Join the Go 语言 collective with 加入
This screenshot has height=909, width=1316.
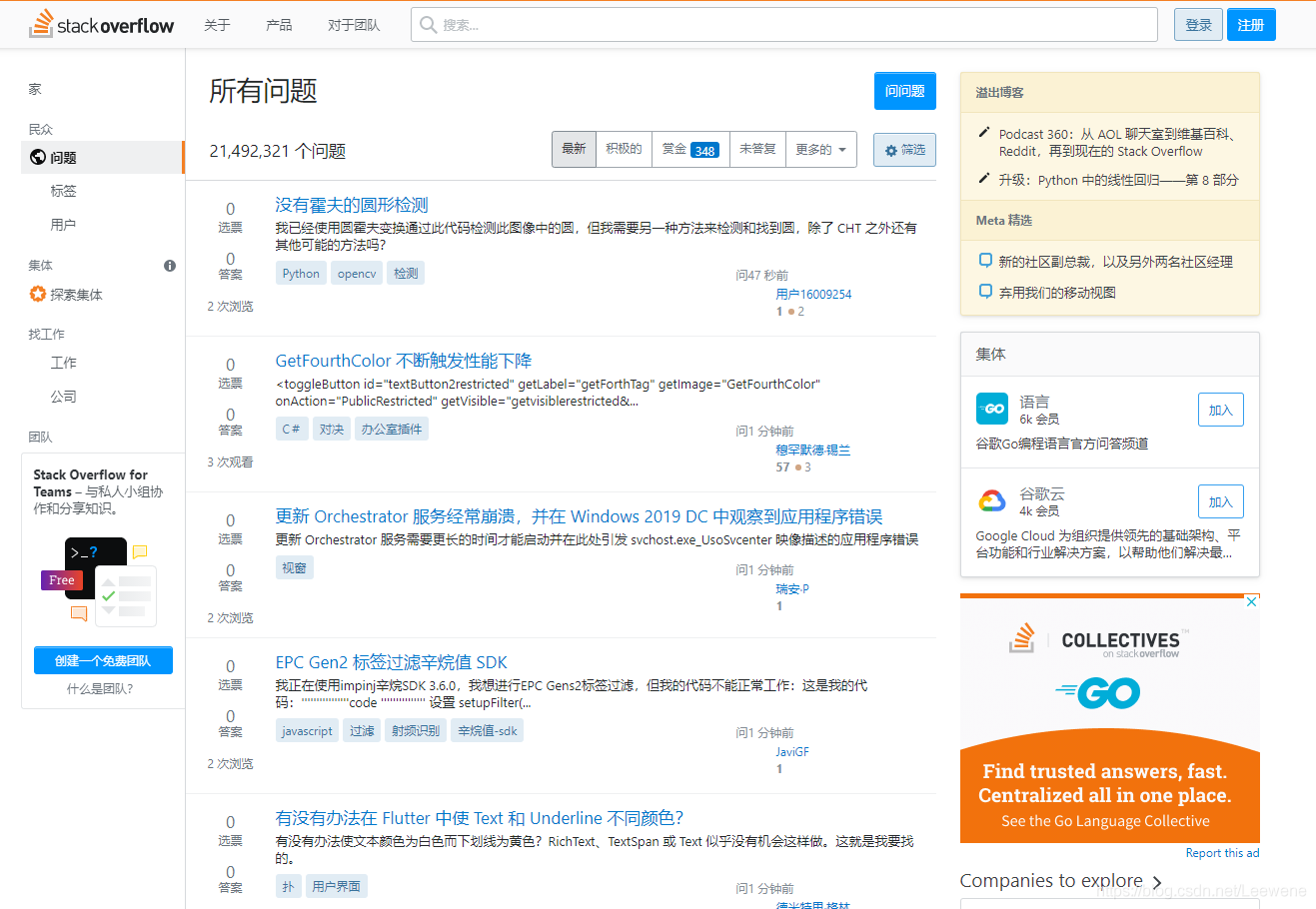point(1220,410)
